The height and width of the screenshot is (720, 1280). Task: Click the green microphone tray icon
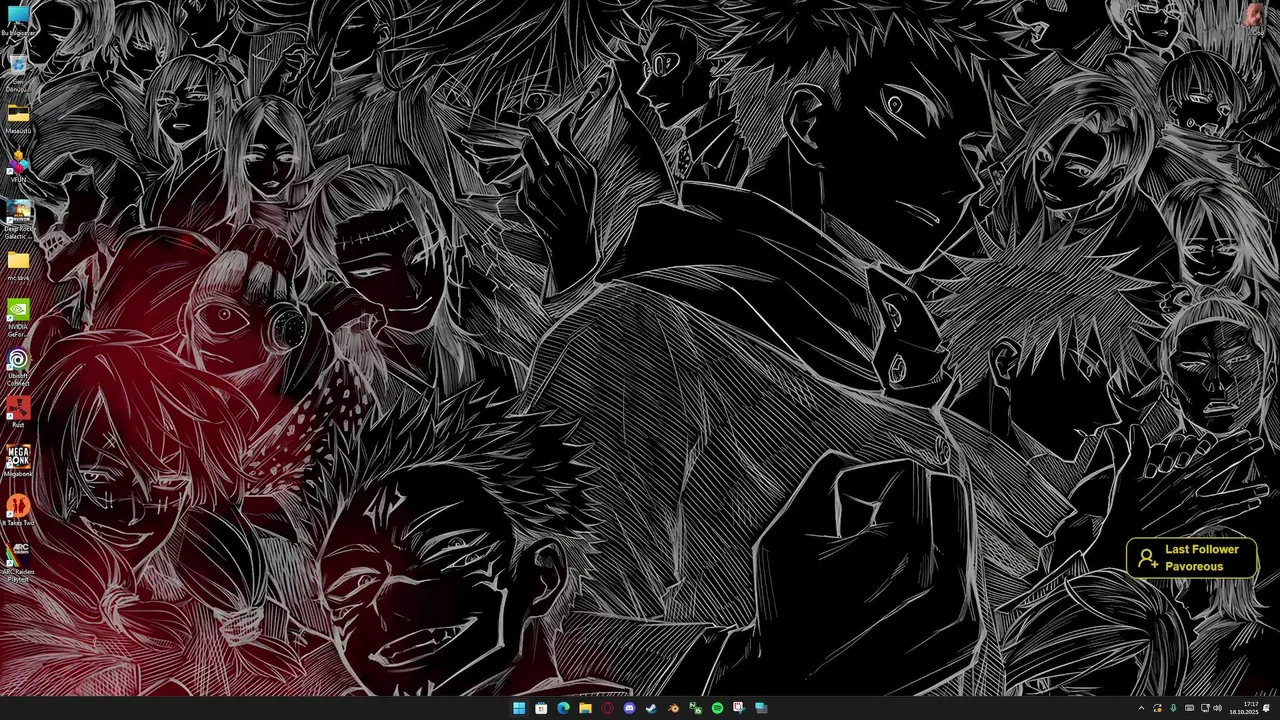(1173, 708)
